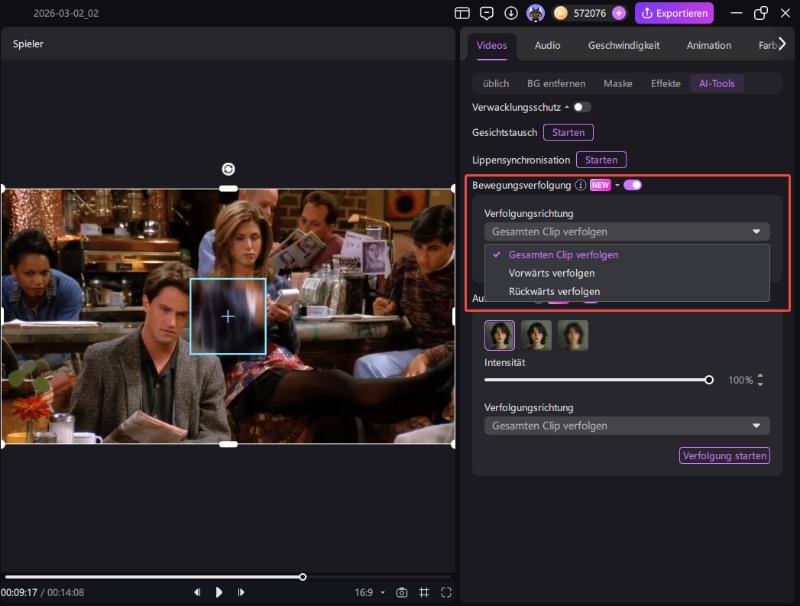Open the feedback chat icon in the title bar

click(487, 13)
